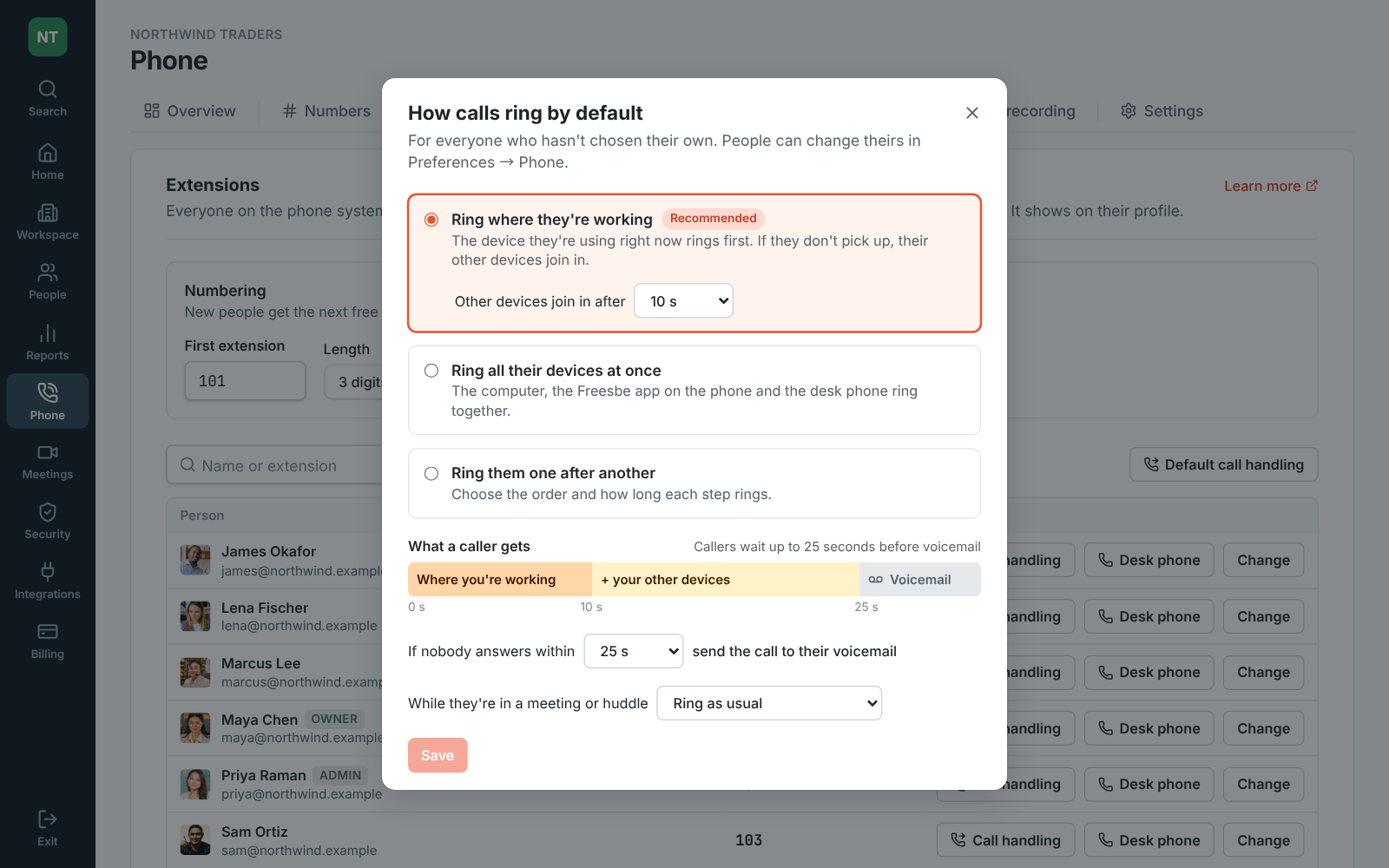Click Change for Marcus Lee

1264,672
